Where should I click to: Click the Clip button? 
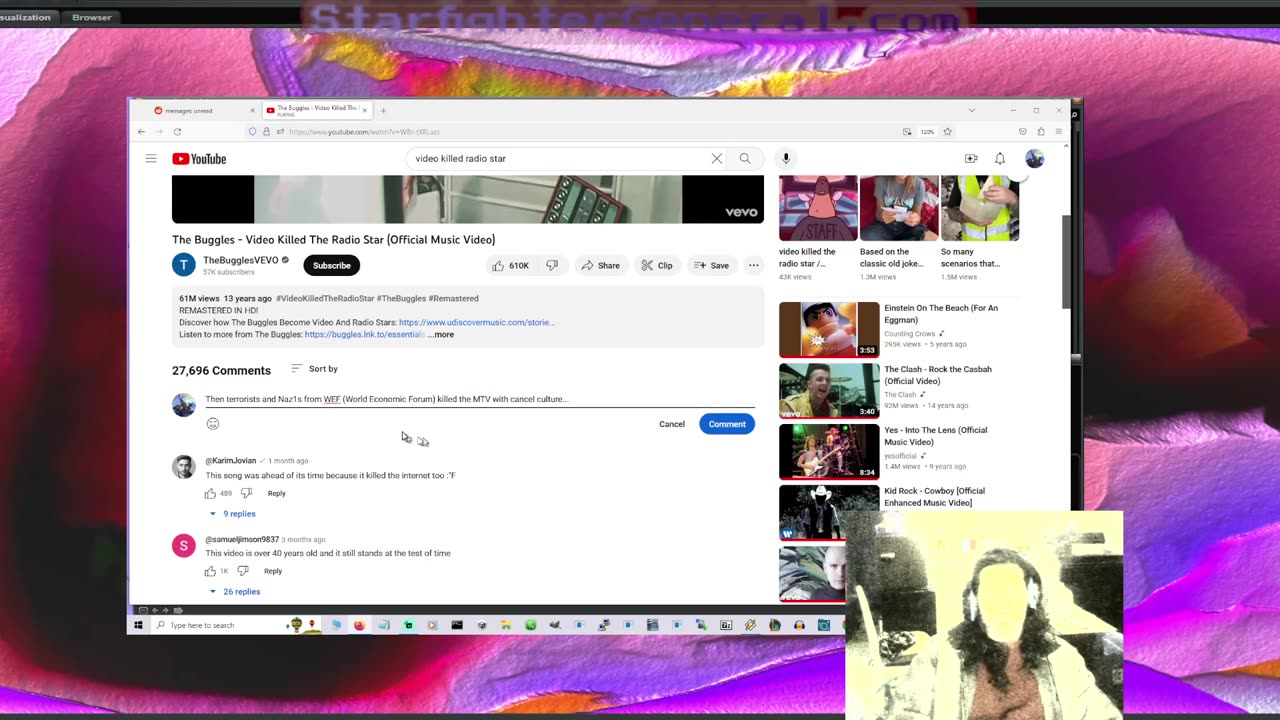pyautogui.click(x=657, y=265)
